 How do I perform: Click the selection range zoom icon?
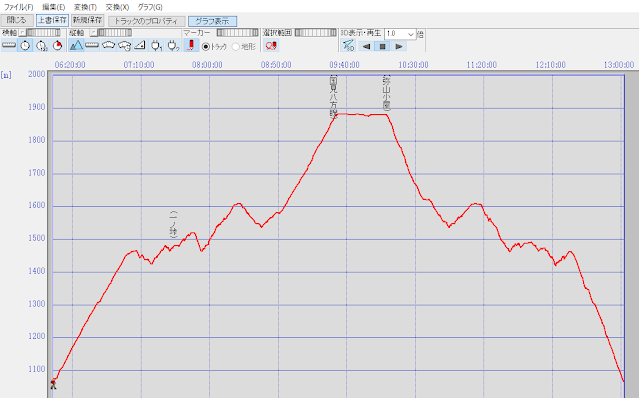tap(271, 46)
